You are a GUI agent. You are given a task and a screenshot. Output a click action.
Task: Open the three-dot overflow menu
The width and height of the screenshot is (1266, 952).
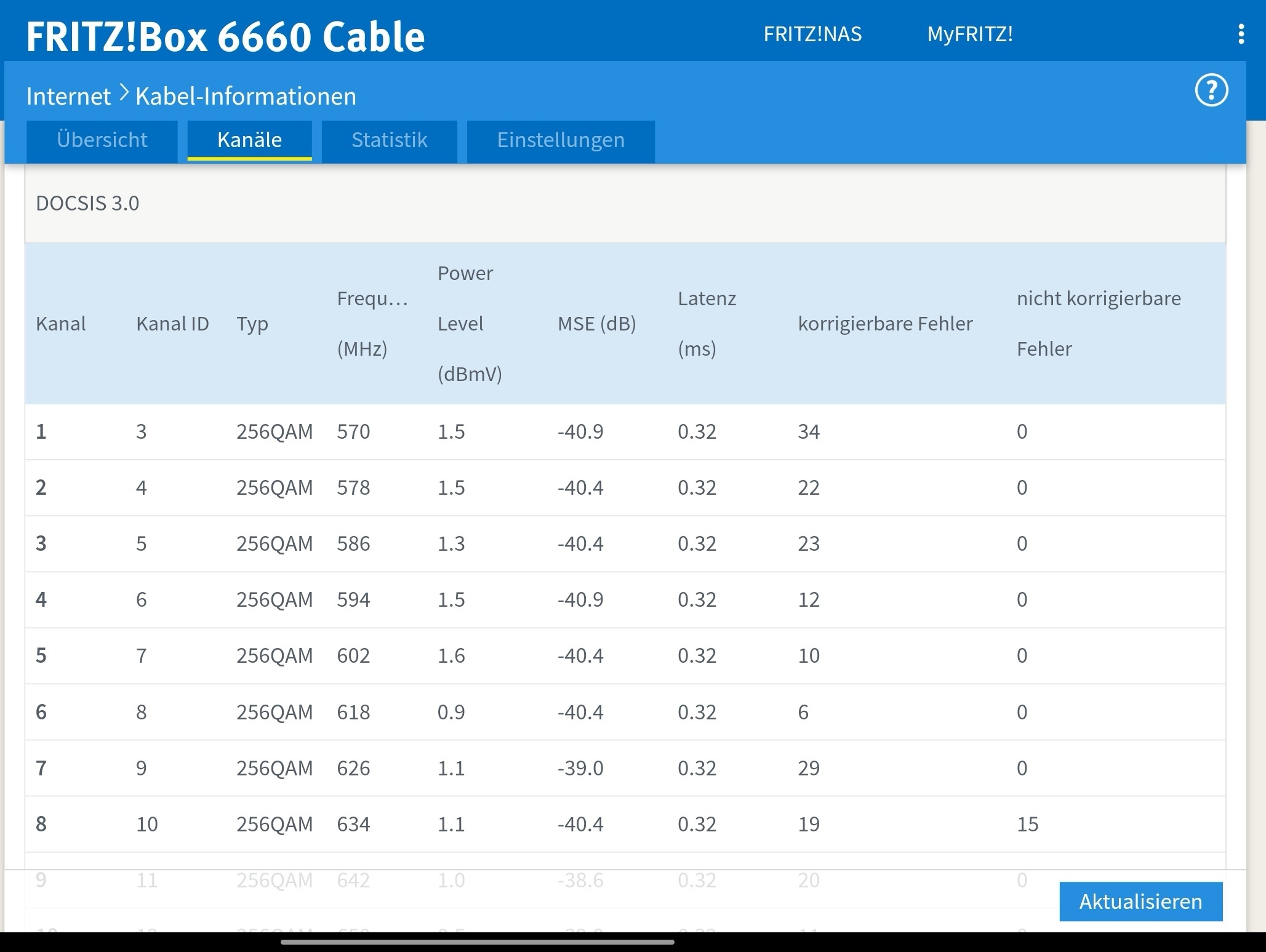coord(1241,34)
